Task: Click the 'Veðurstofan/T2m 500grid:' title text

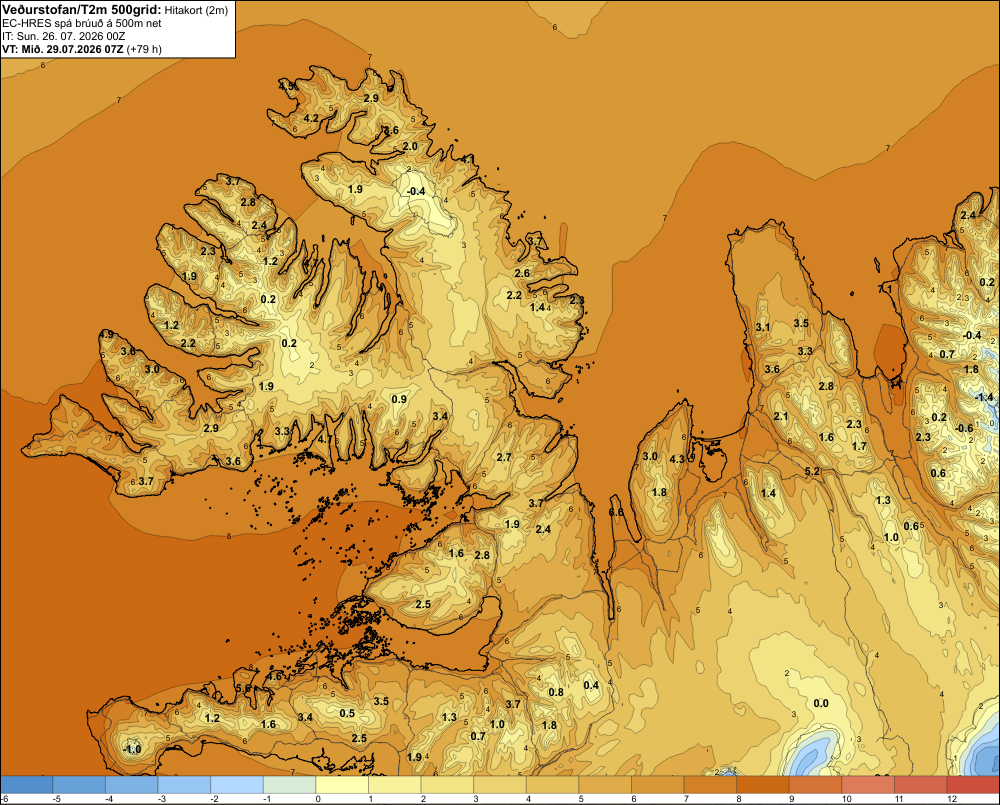Action: (x=82, y=9)
